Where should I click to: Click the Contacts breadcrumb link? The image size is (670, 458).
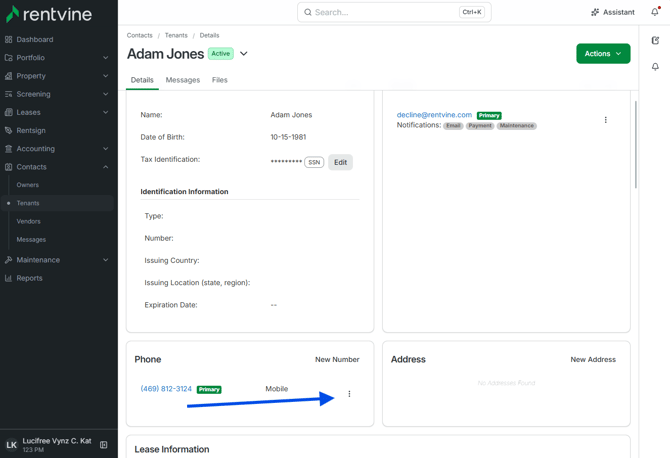point(139,35)
